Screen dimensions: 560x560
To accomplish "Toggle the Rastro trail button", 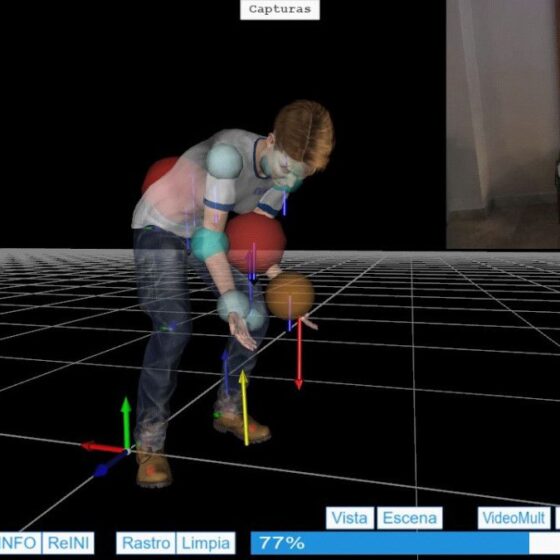I will (x=146, y=543).
